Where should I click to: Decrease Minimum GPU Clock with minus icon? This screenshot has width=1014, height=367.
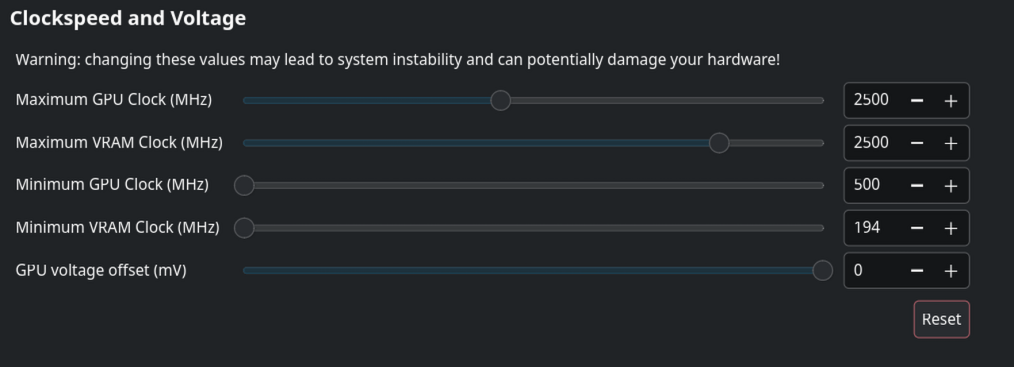click(x=916, y=185)
